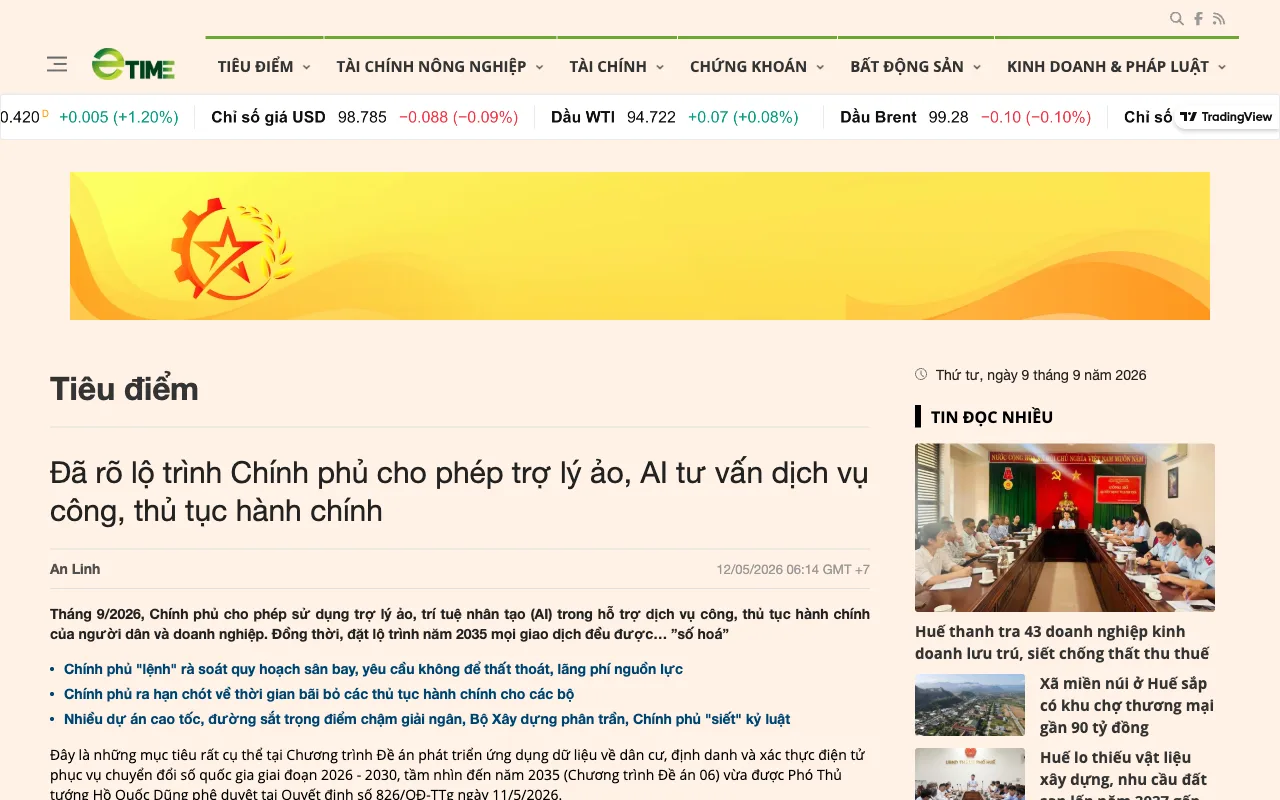Open thumbnail beside Huế lo thiếu vật liệu
This screenshot has height=800, width=1280.
click(970, 774)
